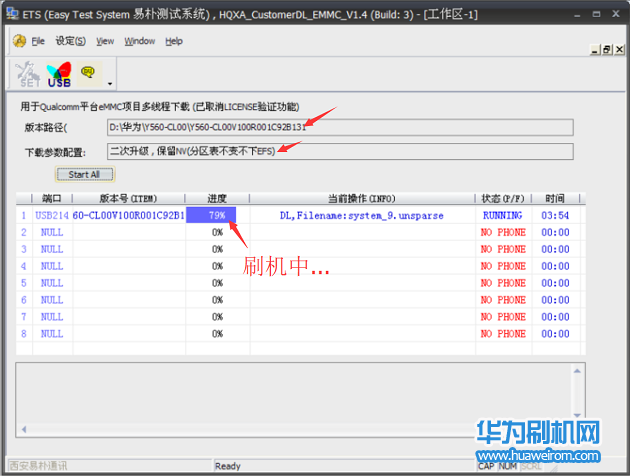Image resolution: width=630 pixels, height=476 pixels.
Task: Click the application logo icon beside File
Action: (19, 41)
